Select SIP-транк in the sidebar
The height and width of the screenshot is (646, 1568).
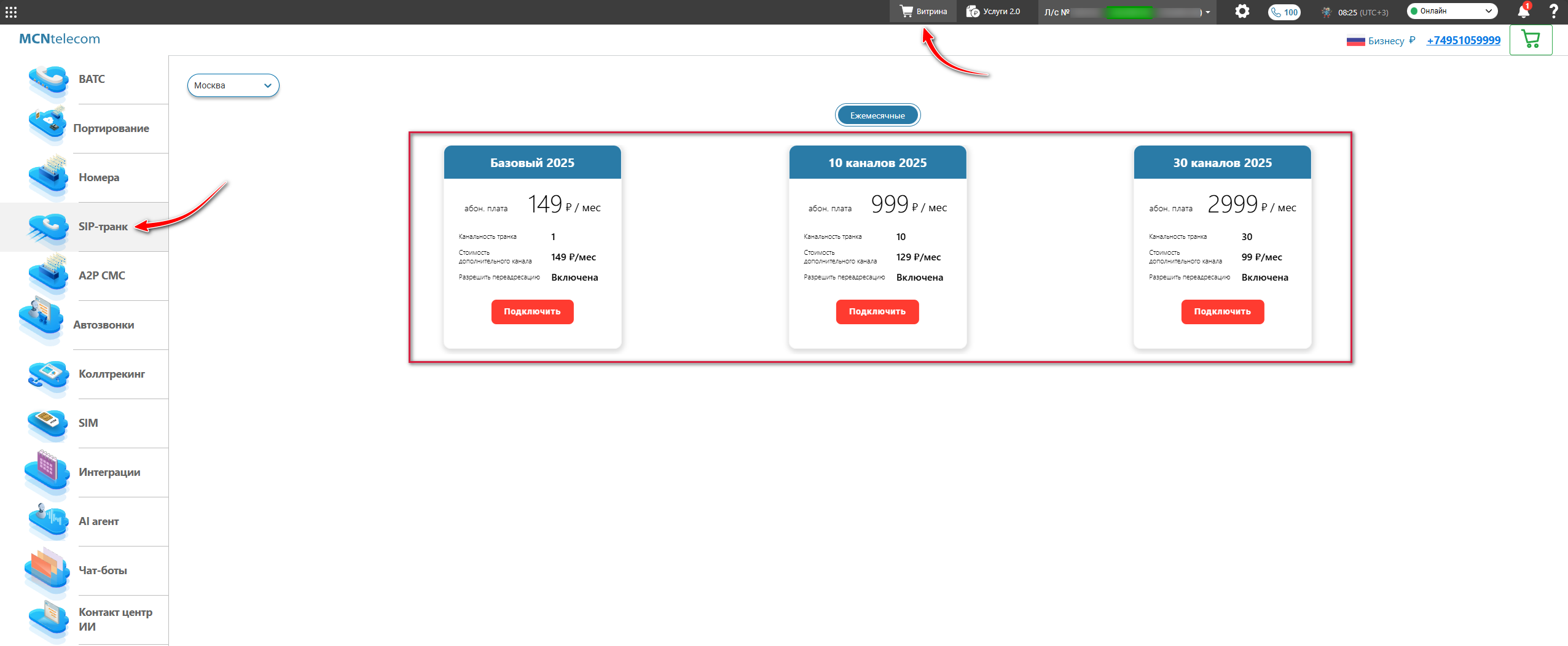tap(103, 227)
